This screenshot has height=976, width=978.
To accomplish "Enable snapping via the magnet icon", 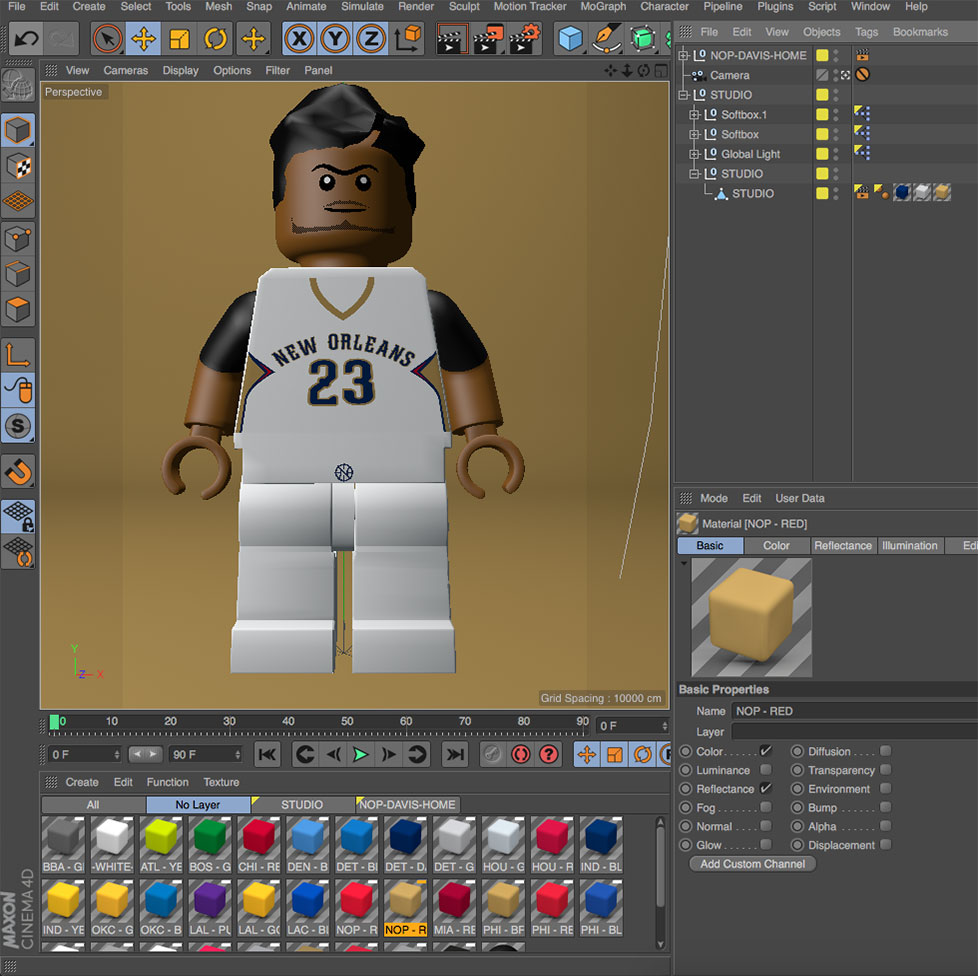I will point(18,472).
